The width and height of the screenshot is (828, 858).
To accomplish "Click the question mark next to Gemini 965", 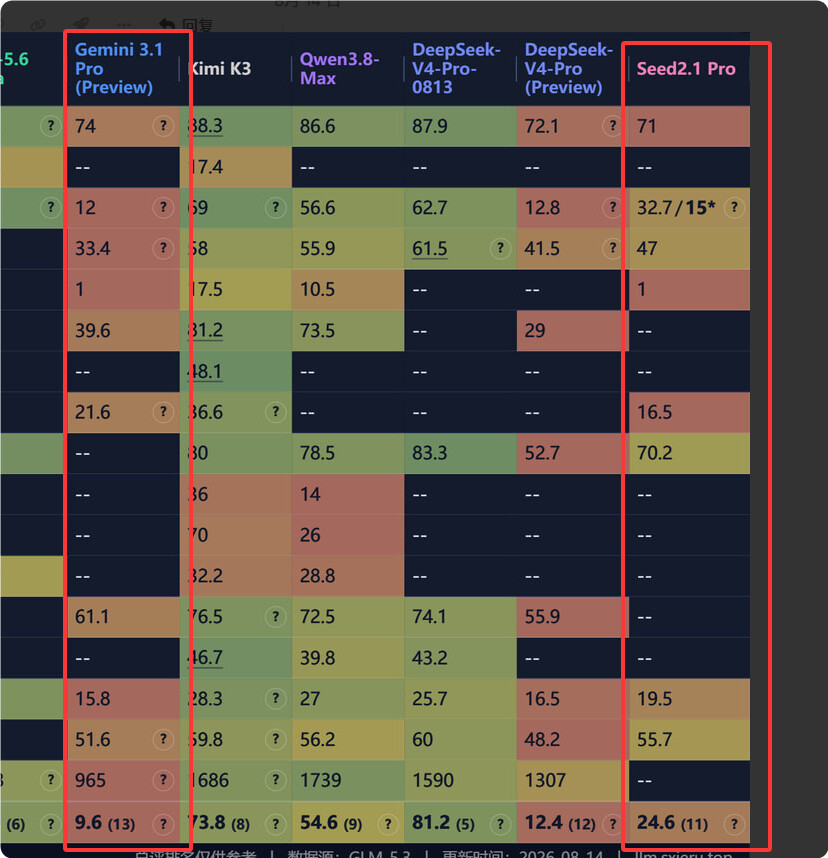I will coord(163,780).
